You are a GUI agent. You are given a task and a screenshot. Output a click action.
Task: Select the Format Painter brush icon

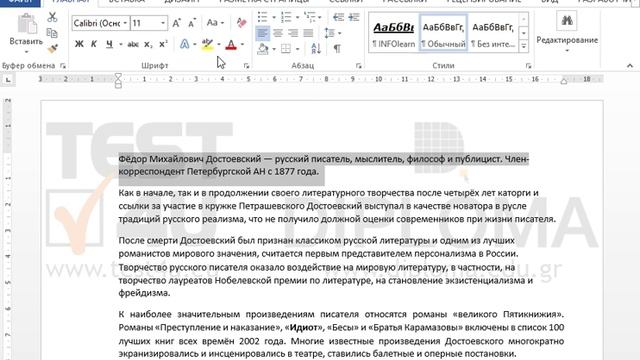[52, 49]
